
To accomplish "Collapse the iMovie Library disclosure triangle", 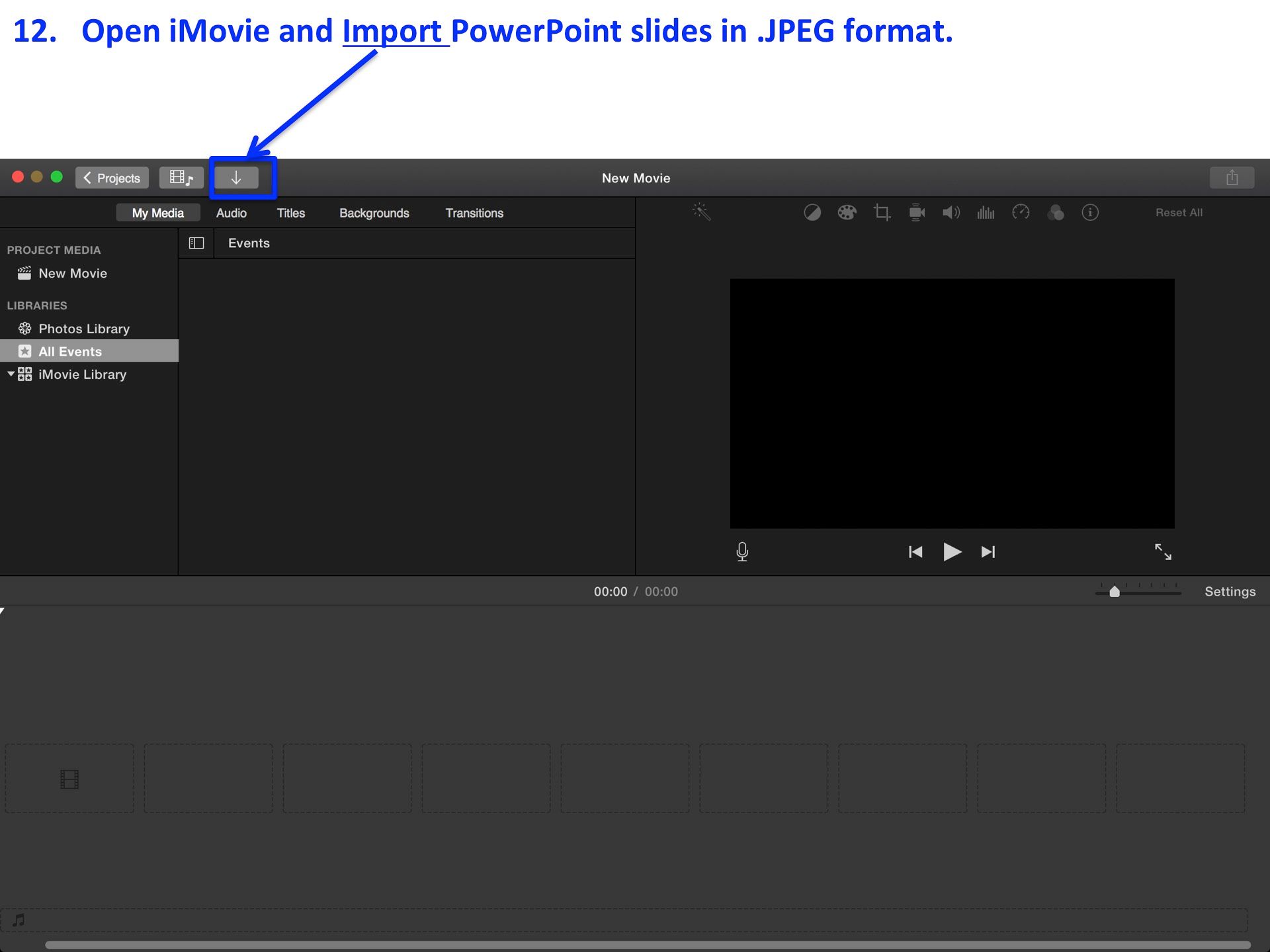I will tap(11, 374).
